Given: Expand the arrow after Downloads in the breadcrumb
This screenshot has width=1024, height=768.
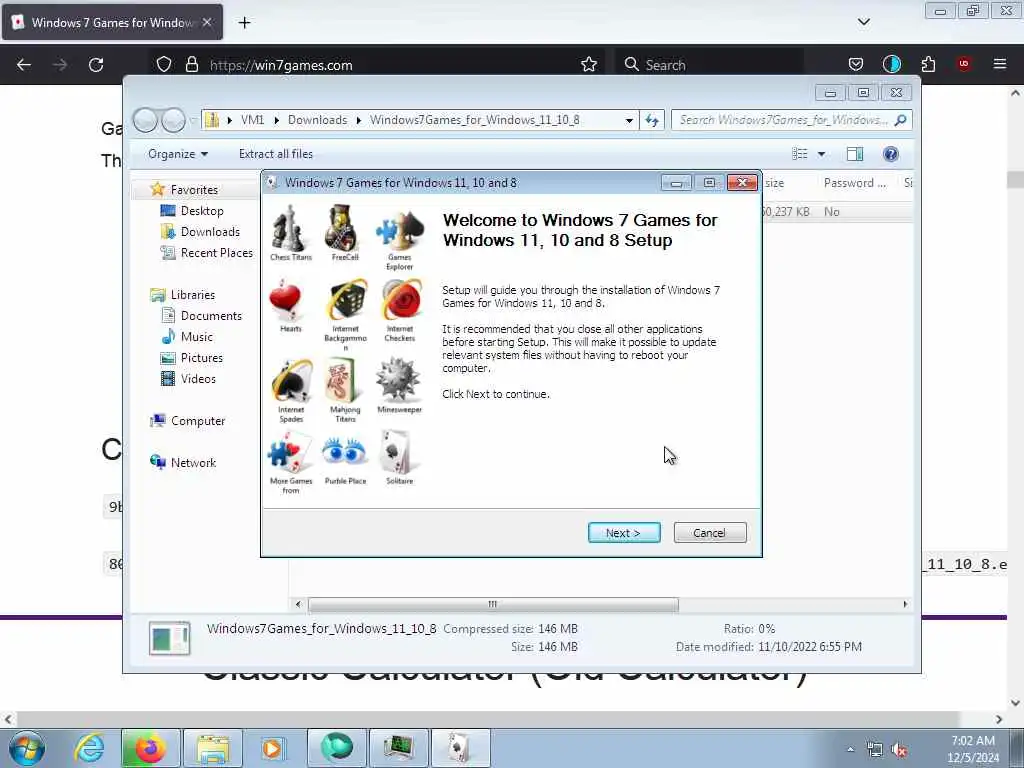Looking at the screenshot, I should tap(359, 120).
